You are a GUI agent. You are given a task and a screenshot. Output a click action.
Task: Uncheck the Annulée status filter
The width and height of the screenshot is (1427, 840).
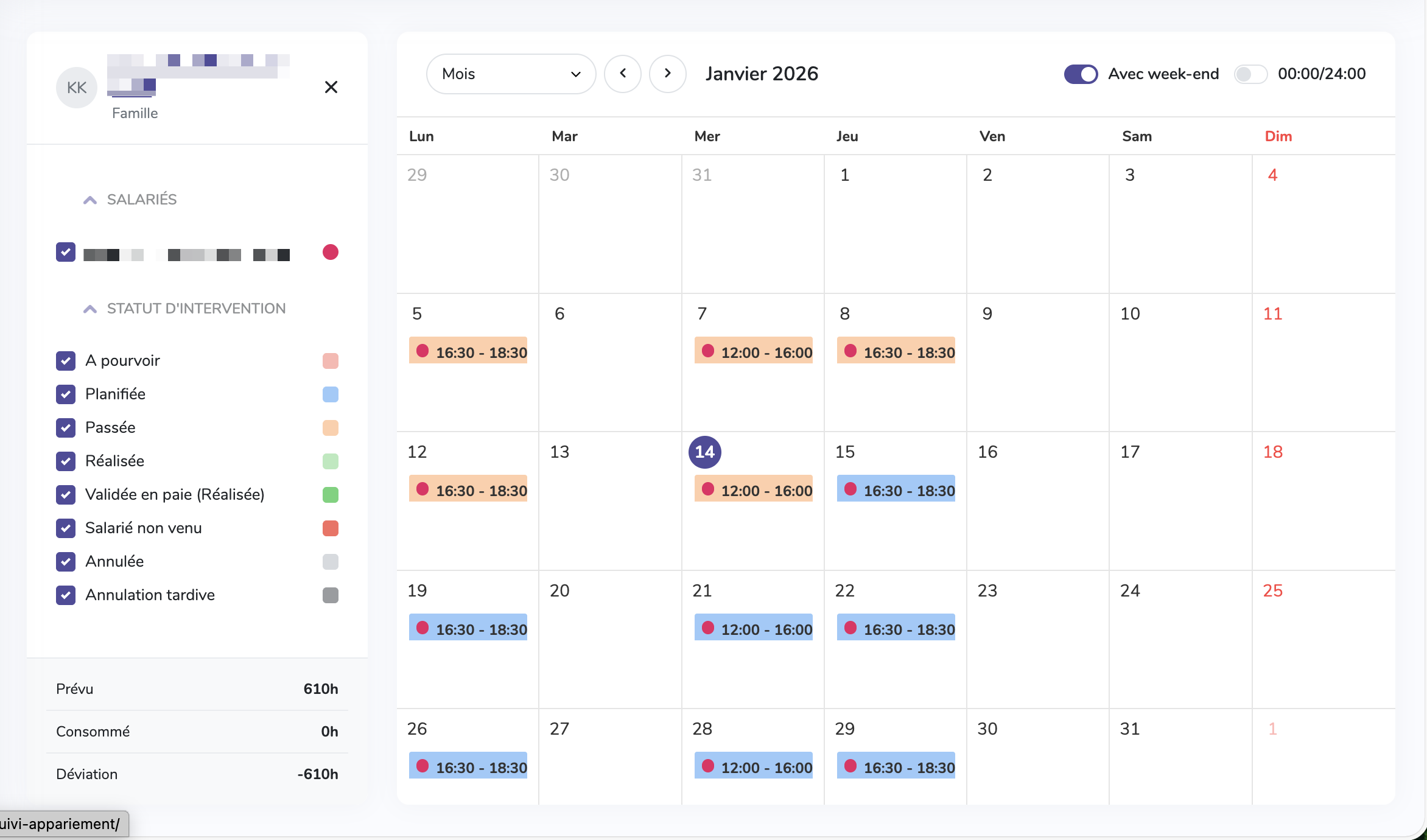65,561
